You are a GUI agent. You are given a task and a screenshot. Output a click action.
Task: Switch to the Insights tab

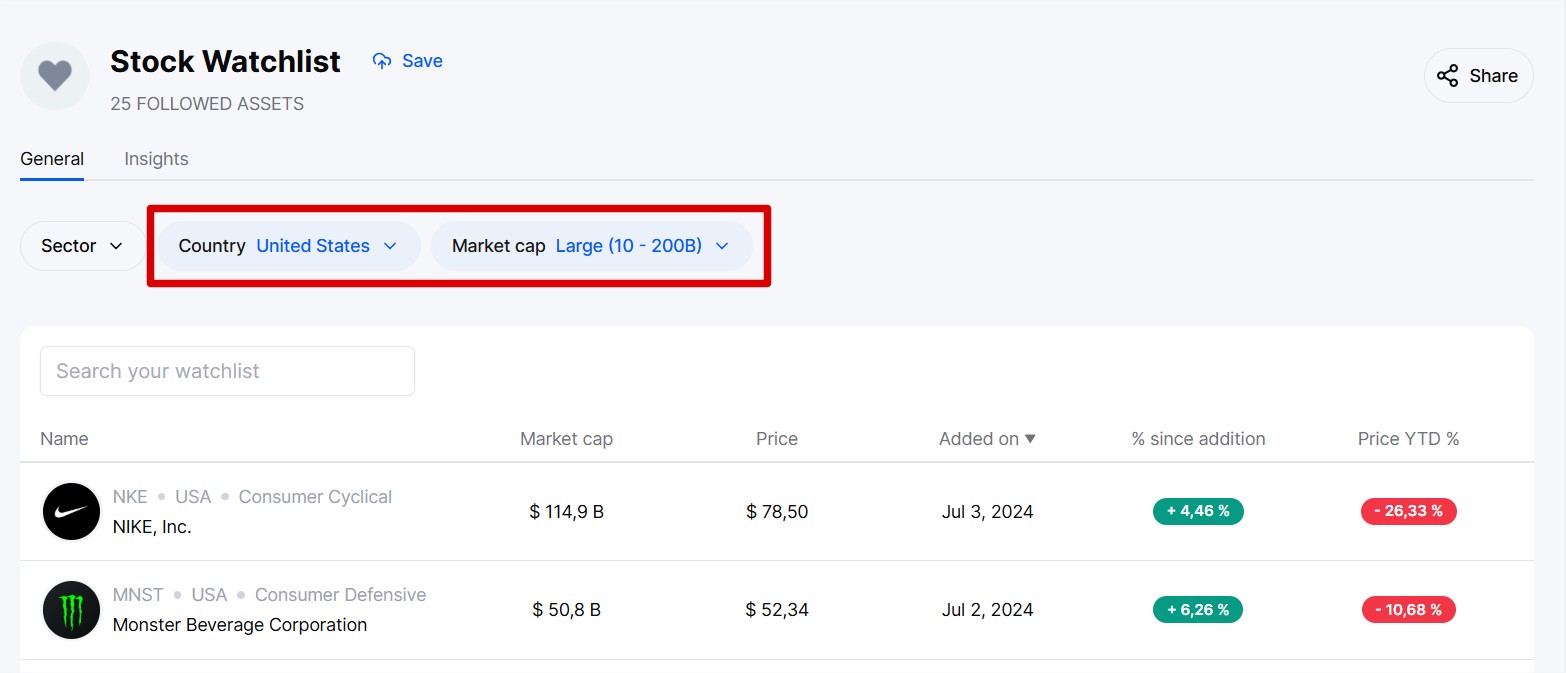156,159
